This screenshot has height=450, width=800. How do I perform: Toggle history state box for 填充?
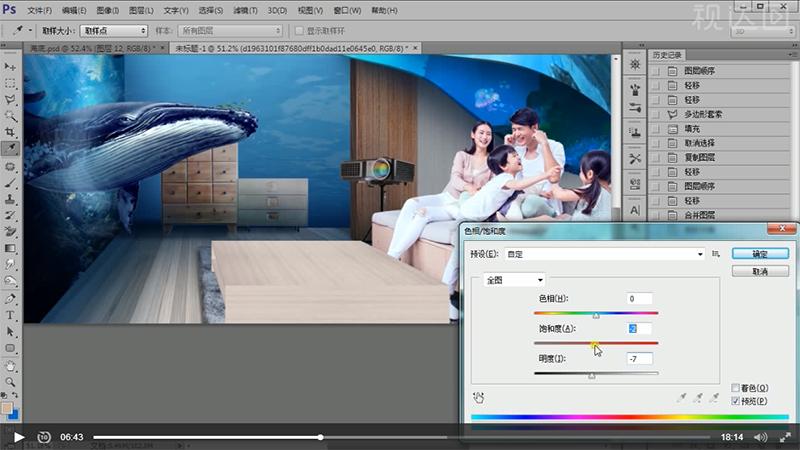(656, 129)
